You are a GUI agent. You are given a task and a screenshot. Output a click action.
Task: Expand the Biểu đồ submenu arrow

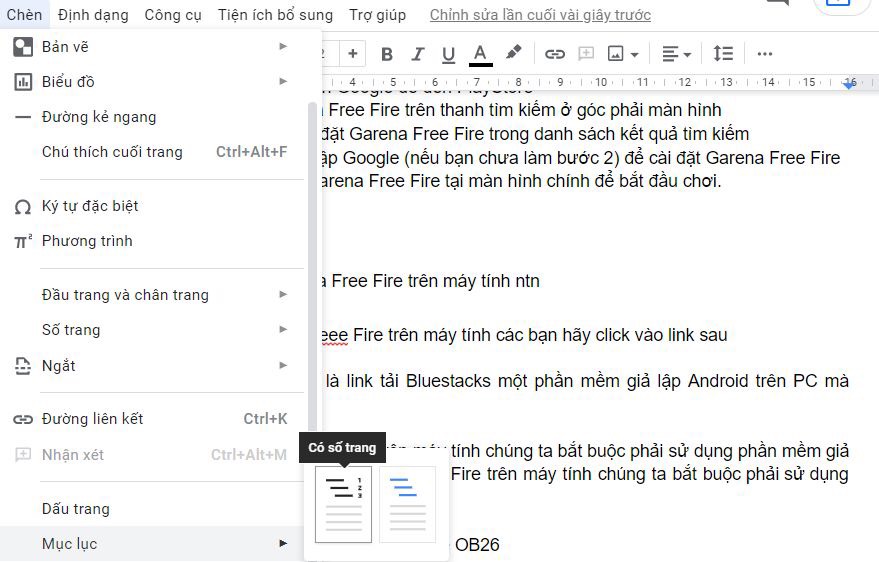[283, 81]
